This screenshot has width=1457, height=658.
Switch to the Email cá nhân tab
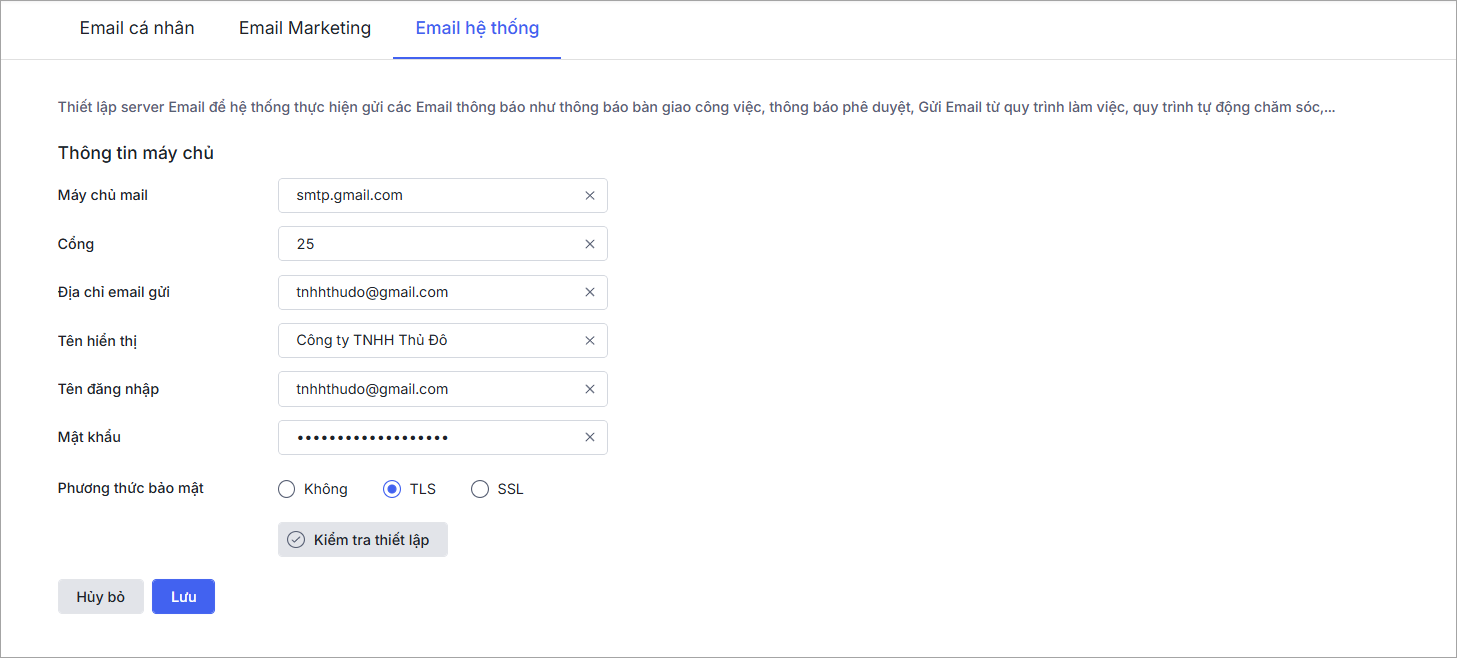click(x=137, y=28)
